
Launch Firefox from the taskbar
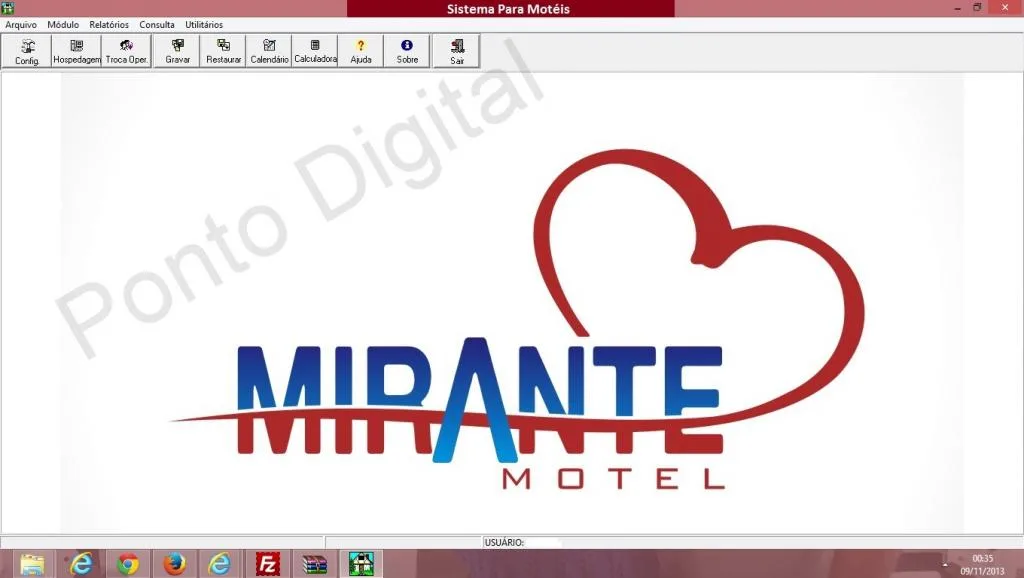(x=174, y=564)
